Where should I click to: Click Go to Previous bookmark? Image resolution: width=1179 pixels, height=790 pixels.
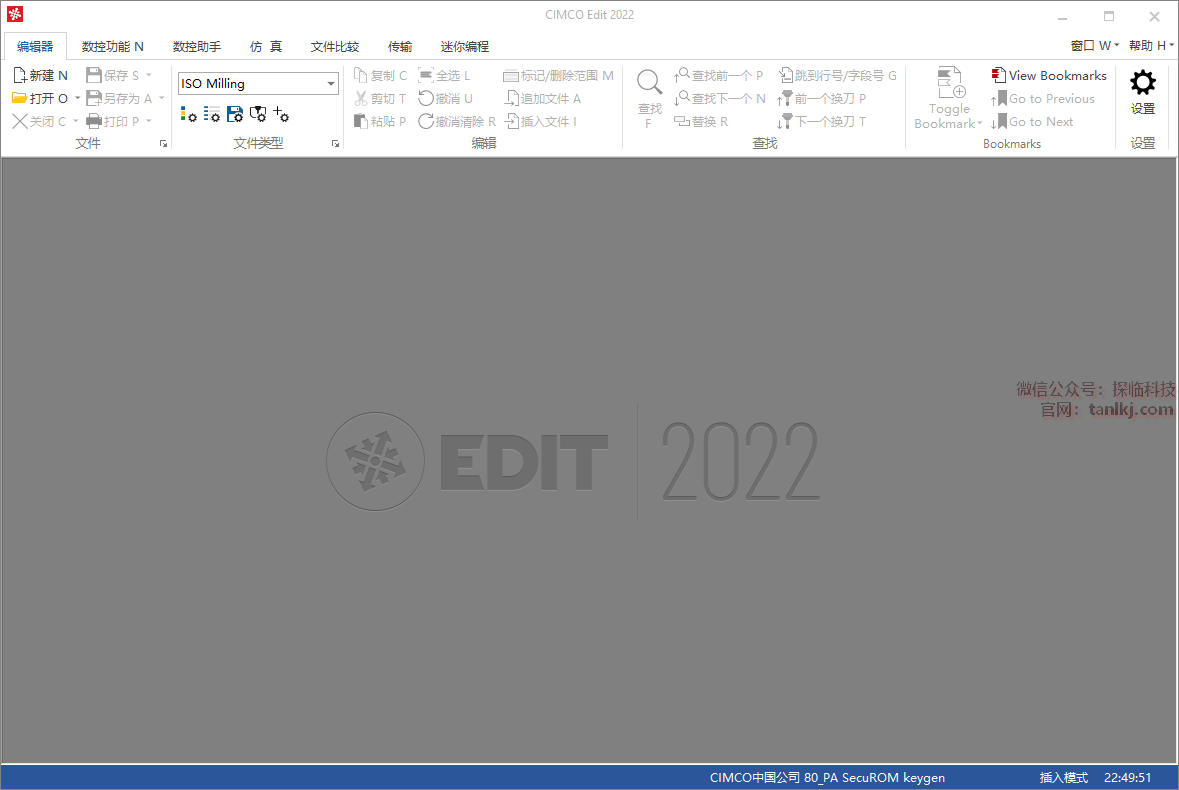pyautogui.click(x=1043, y=98)
